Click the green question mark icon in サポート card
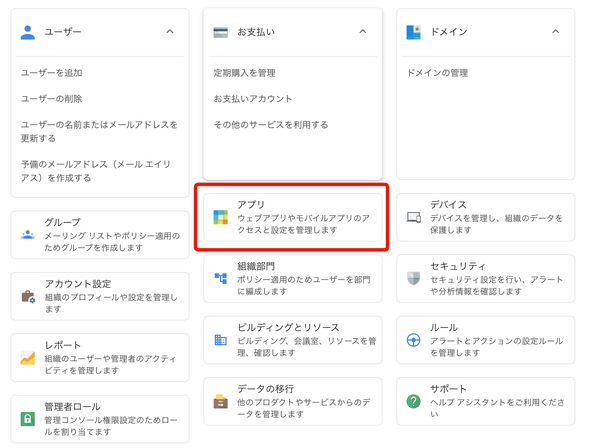This screenshot has width=600, height=448. [413, 401]
